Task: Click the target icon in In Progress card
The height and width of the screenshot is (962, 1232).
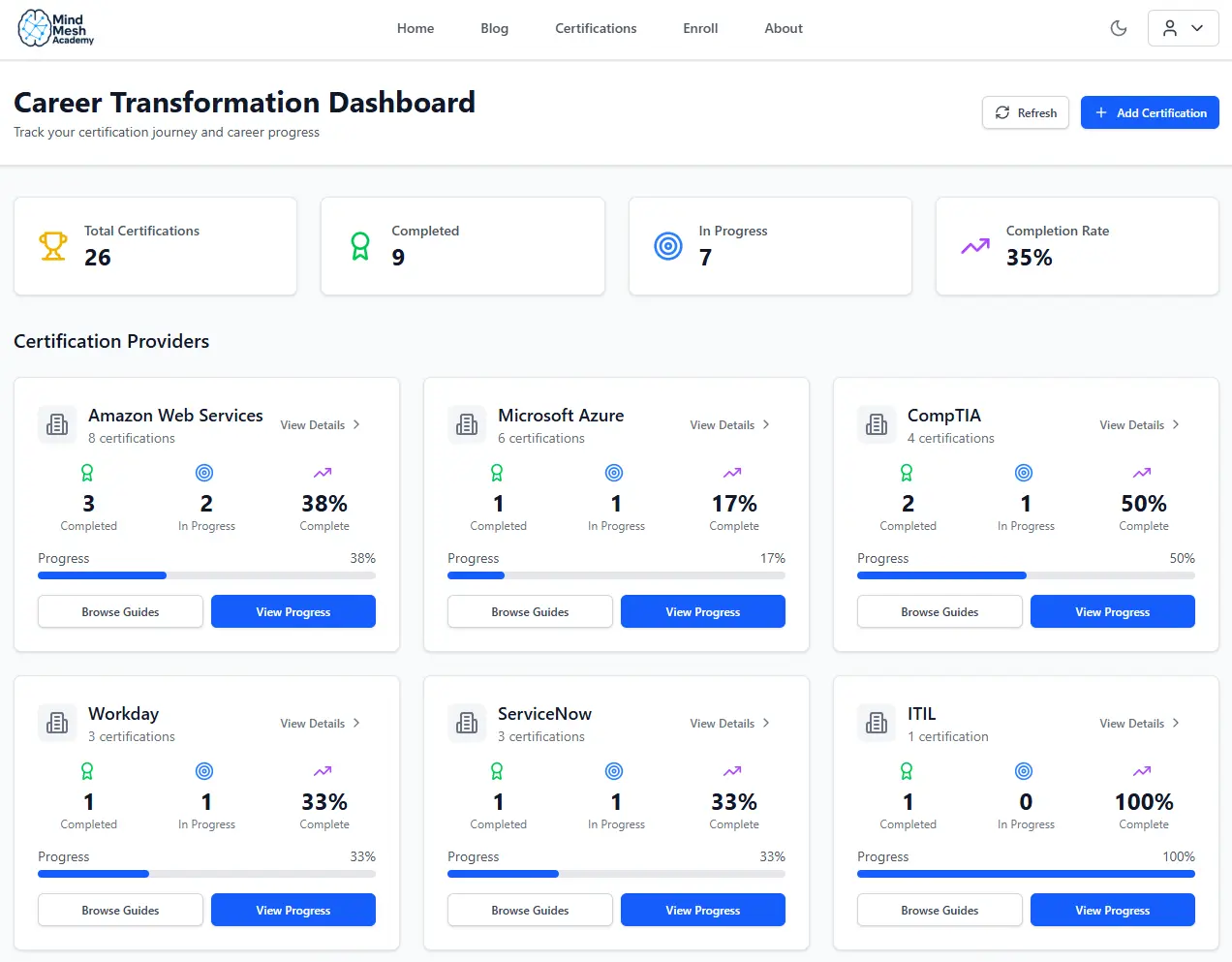Action: pyautogui.click(x=668, y=246)
